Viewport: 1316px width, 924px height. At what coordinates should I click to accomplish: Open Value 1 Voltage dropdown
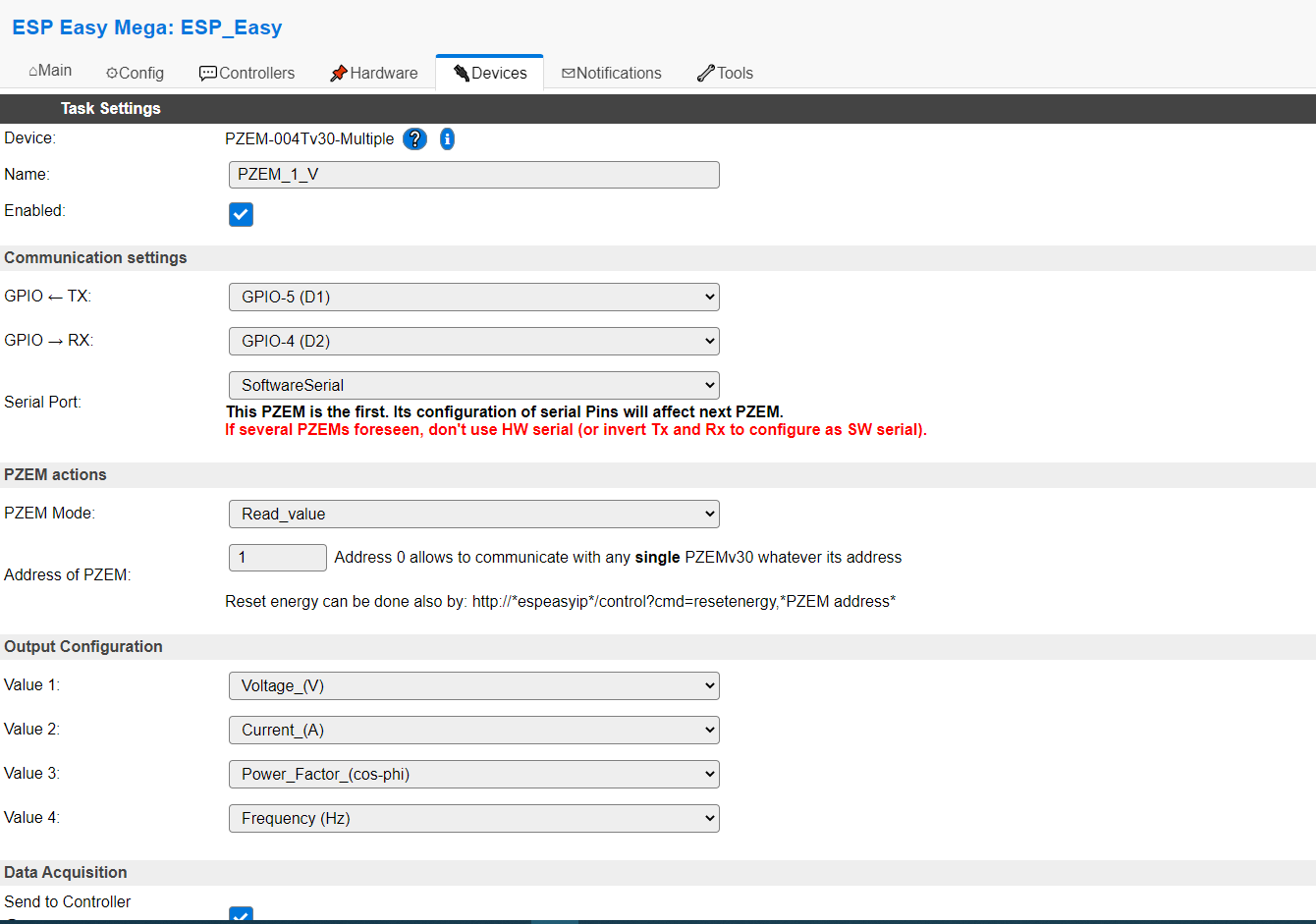(474, 685)
